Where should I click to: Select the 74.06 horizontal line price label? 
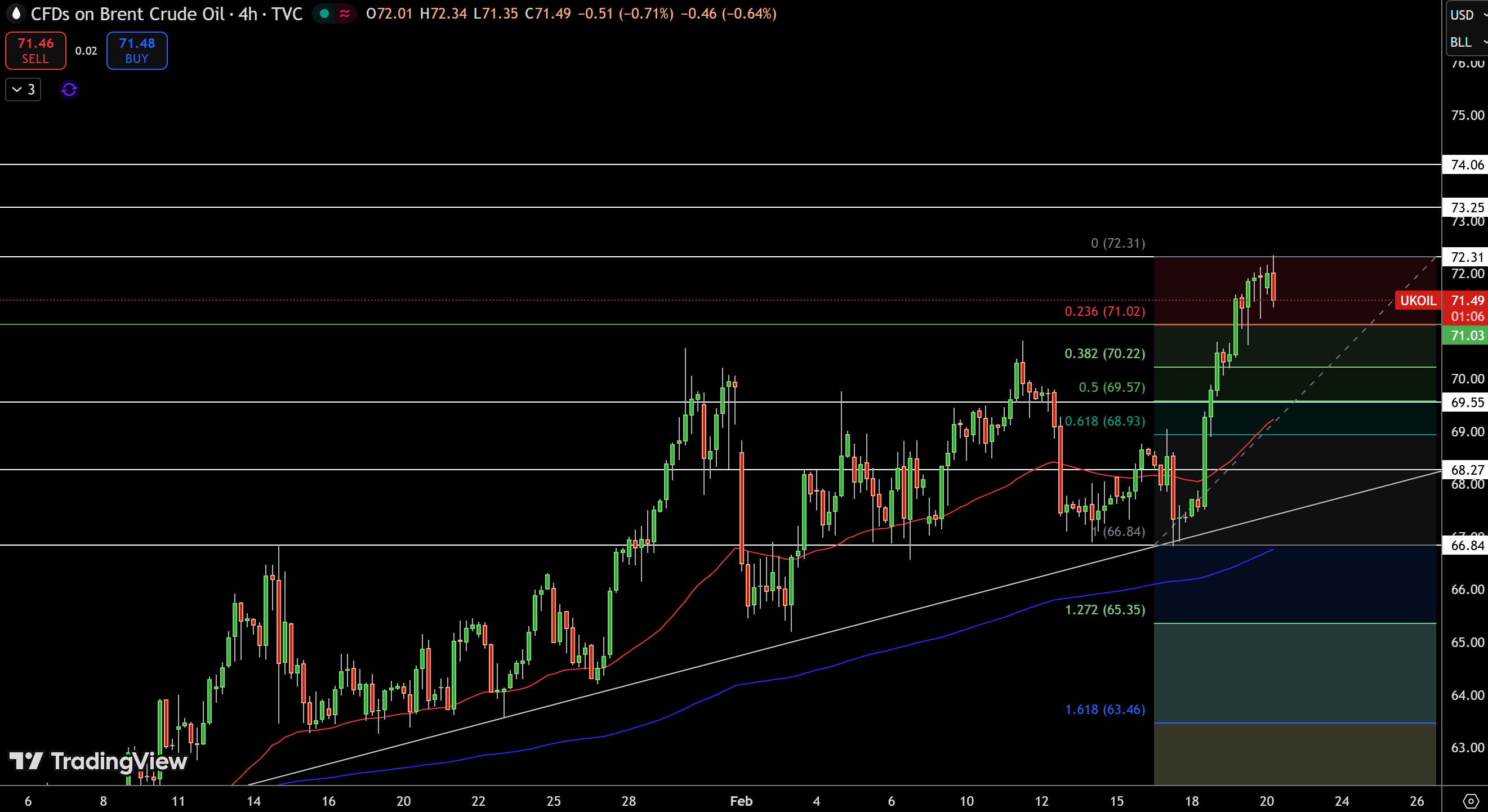coord(1465,165)
